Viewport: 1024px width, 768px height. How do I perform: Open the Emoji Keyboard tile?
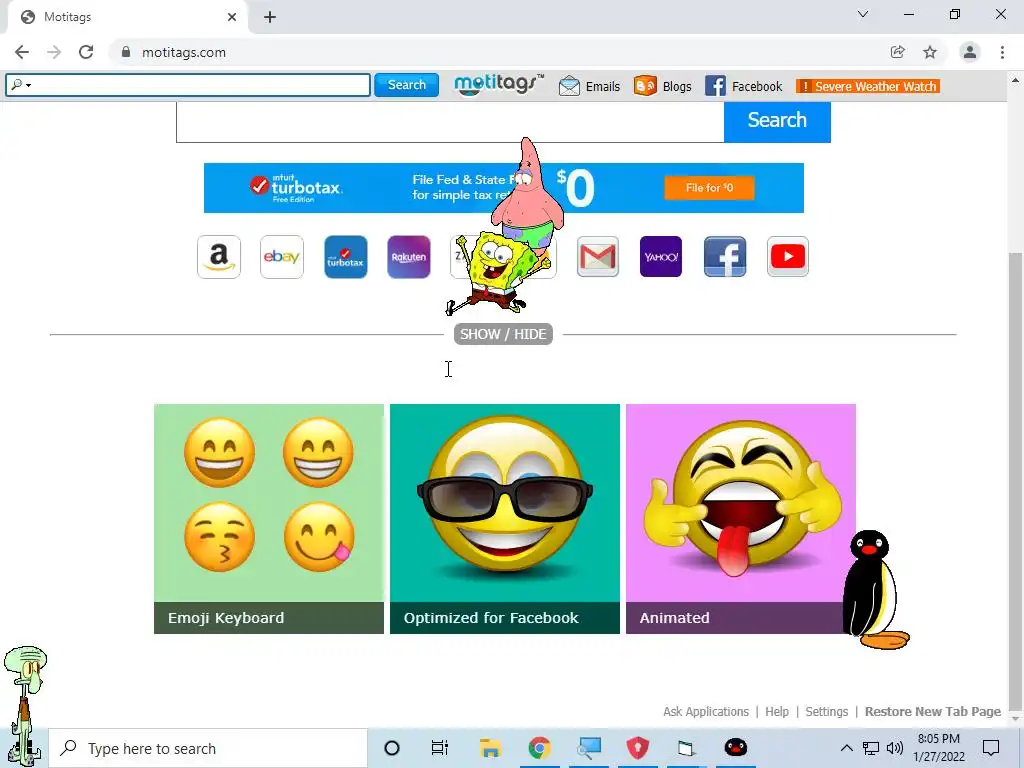(x=269, y=519)
